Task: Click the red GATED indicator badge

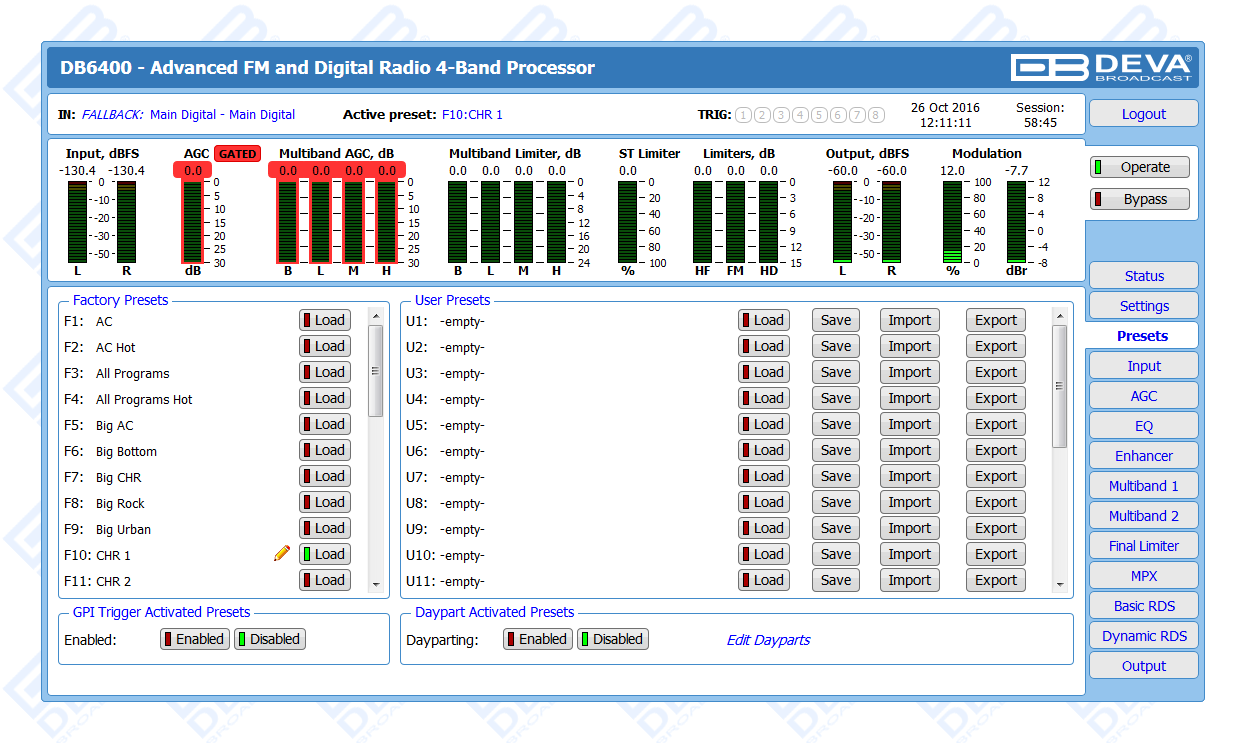Action: pos(237,154)
